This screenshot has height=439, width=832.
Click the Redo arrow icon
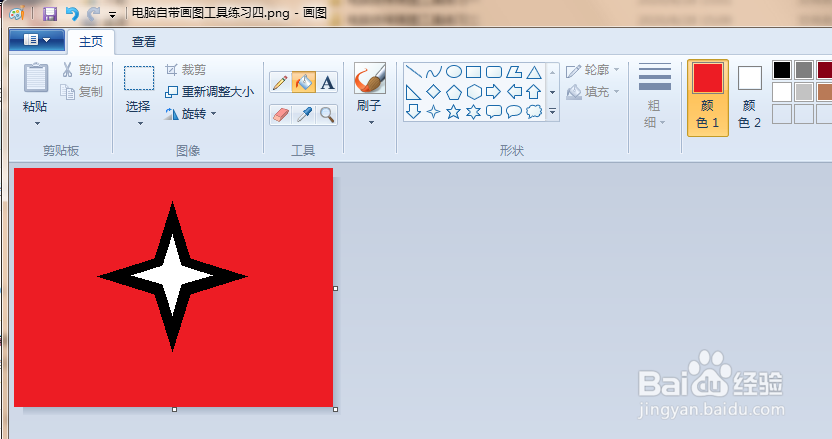click(x=93, y=13)
